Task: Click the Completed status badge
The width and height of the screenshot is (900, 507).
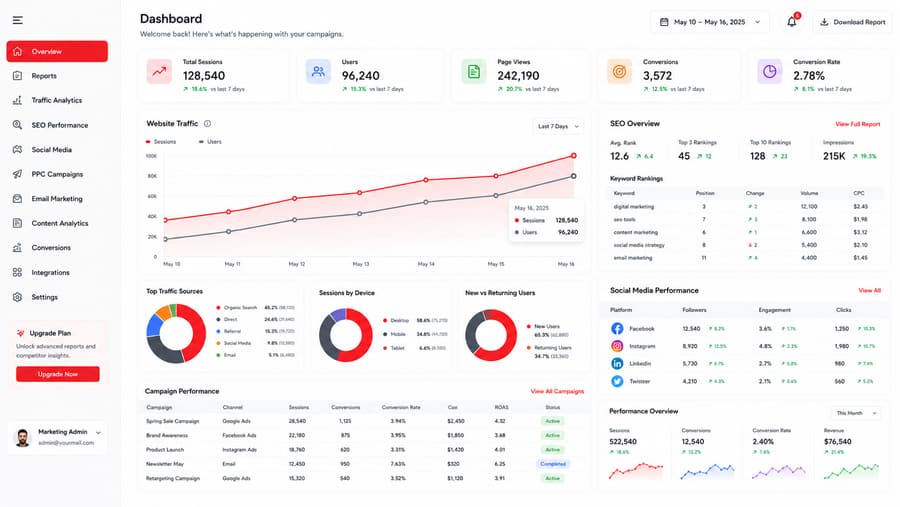Action: [553, 464]
